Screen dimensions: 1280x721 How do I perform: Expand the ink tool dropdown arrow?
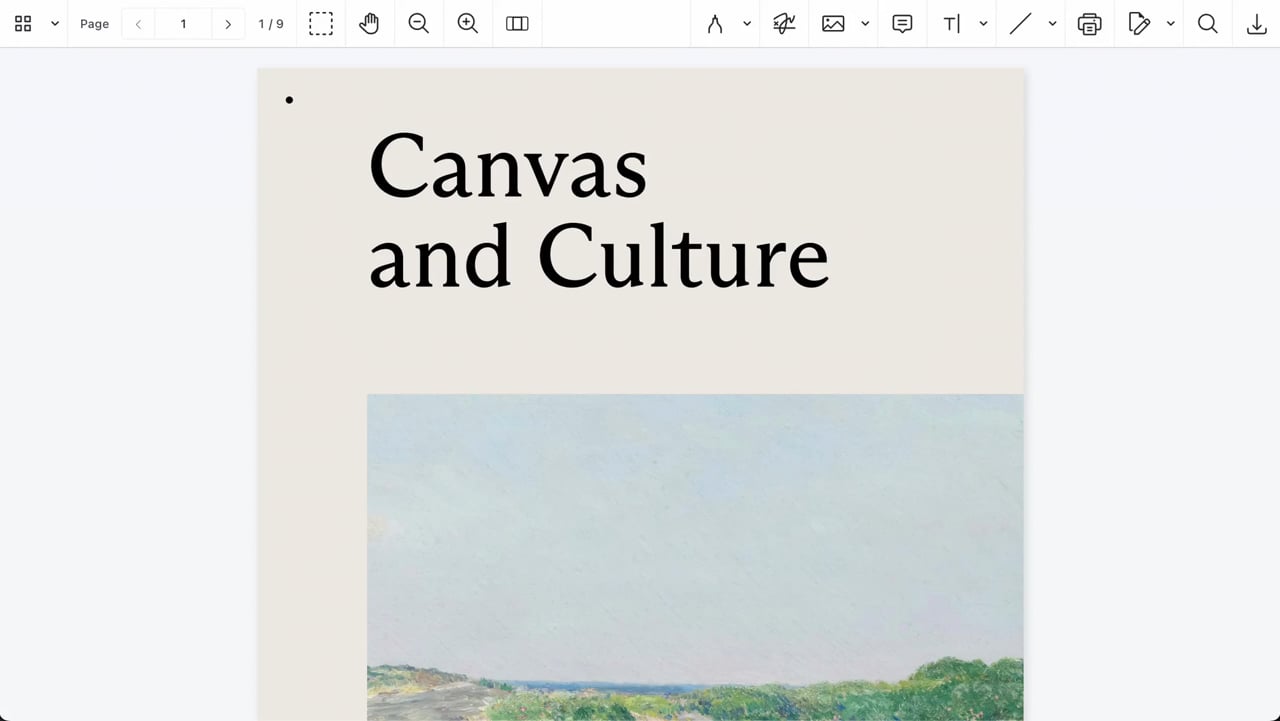pyautogui.click(x=747, y=24)
